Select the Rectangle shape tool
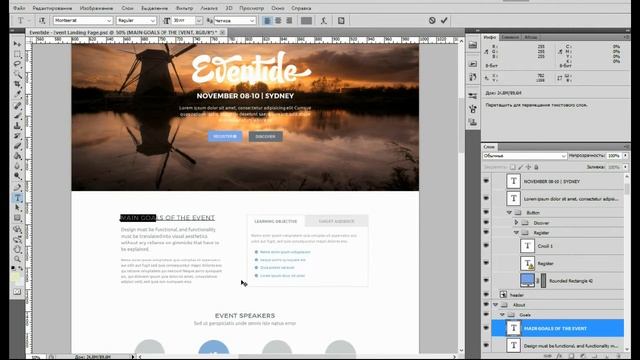Viewport: 640px width, 360px height. pos(17,218)
